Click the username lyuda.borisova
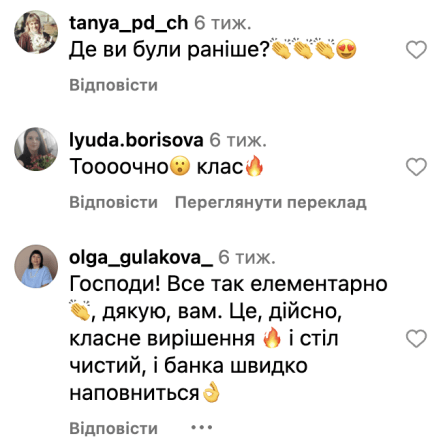428x447 pixels. coord(136,140)
